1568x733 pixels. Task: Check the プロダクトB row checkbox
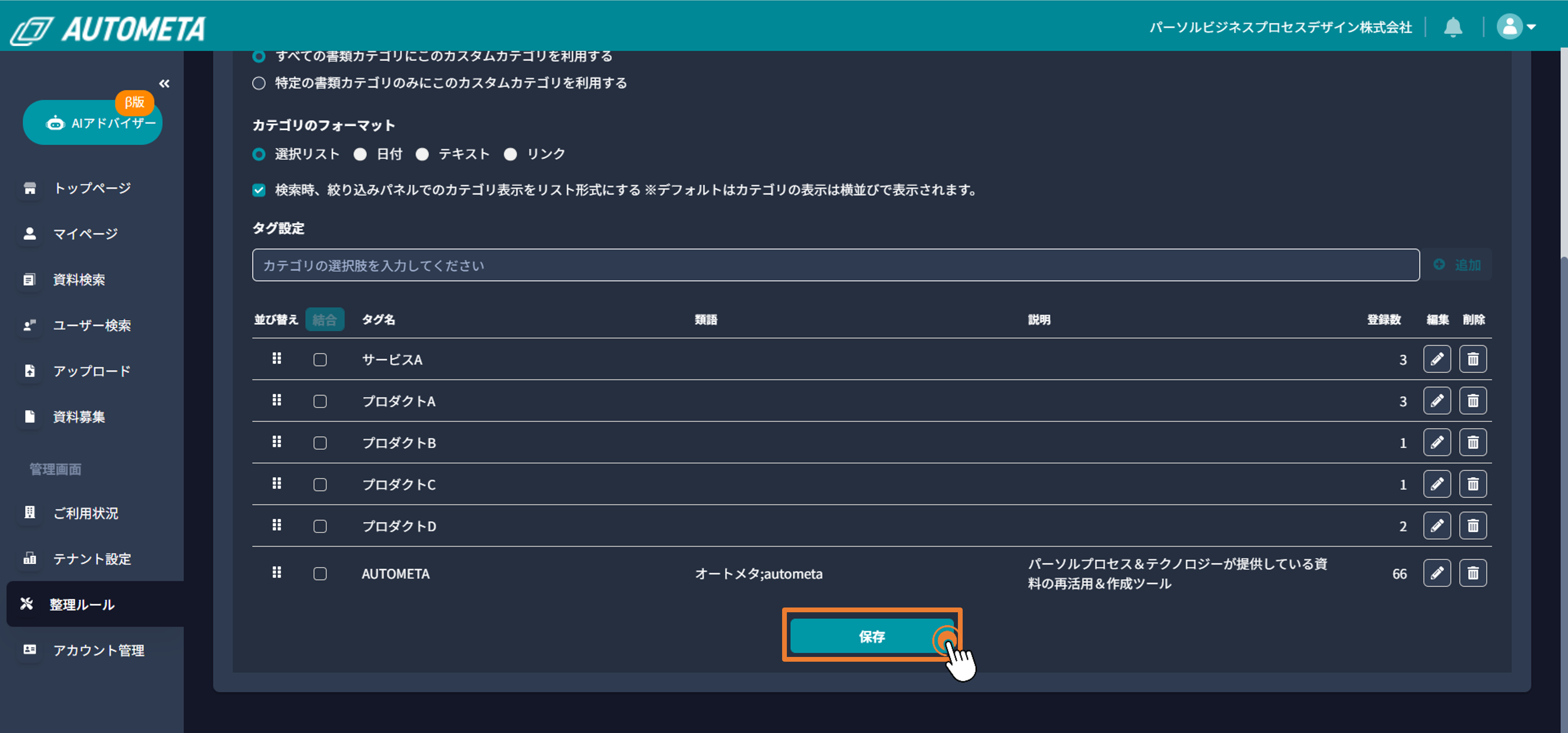click(320, 443)
